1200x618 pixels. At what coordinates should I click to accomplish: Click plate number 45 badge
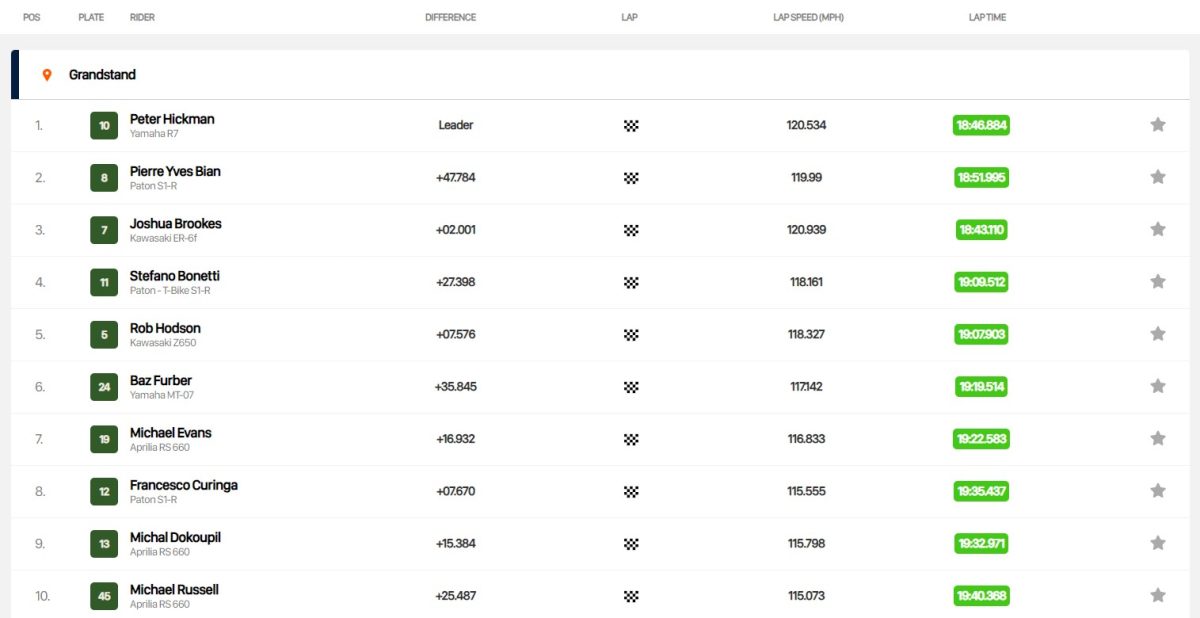click(104, 596)
